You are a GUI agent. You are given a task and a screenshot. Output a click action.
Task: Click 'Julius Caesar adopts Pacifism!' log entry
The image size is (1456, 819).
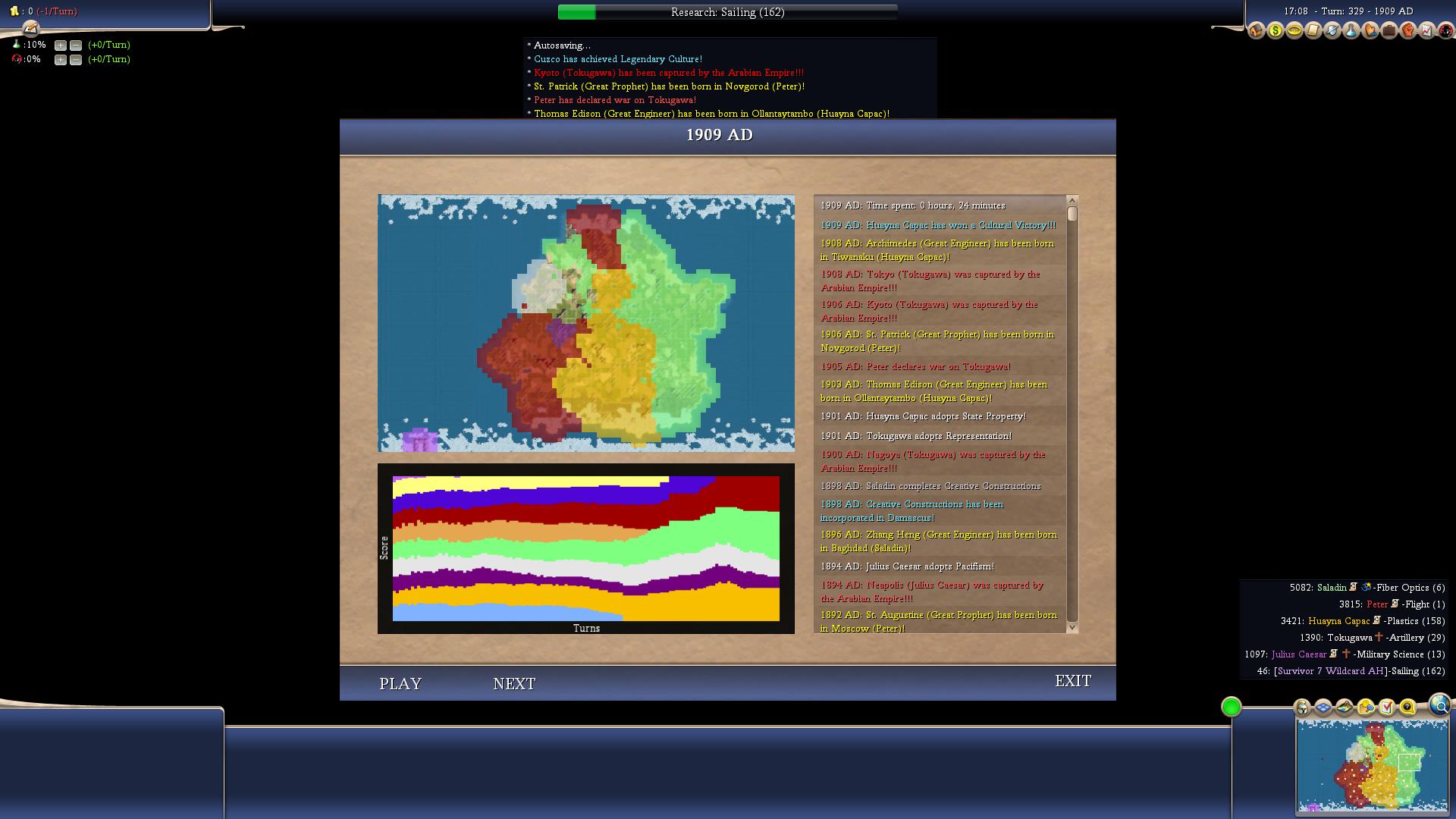[907, 566]
